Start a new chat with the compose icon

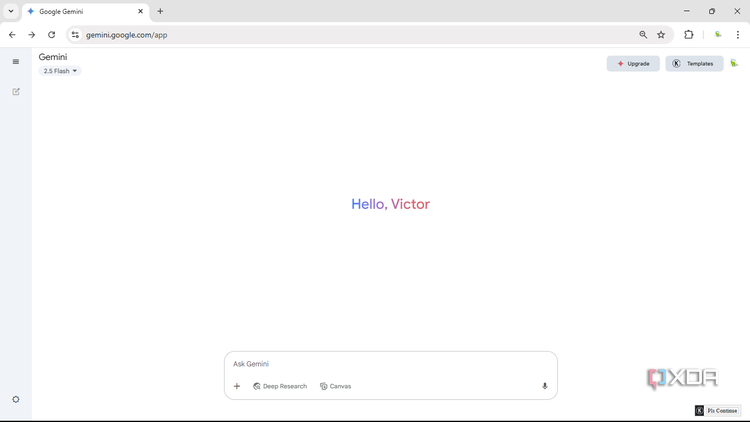point(16,91)
